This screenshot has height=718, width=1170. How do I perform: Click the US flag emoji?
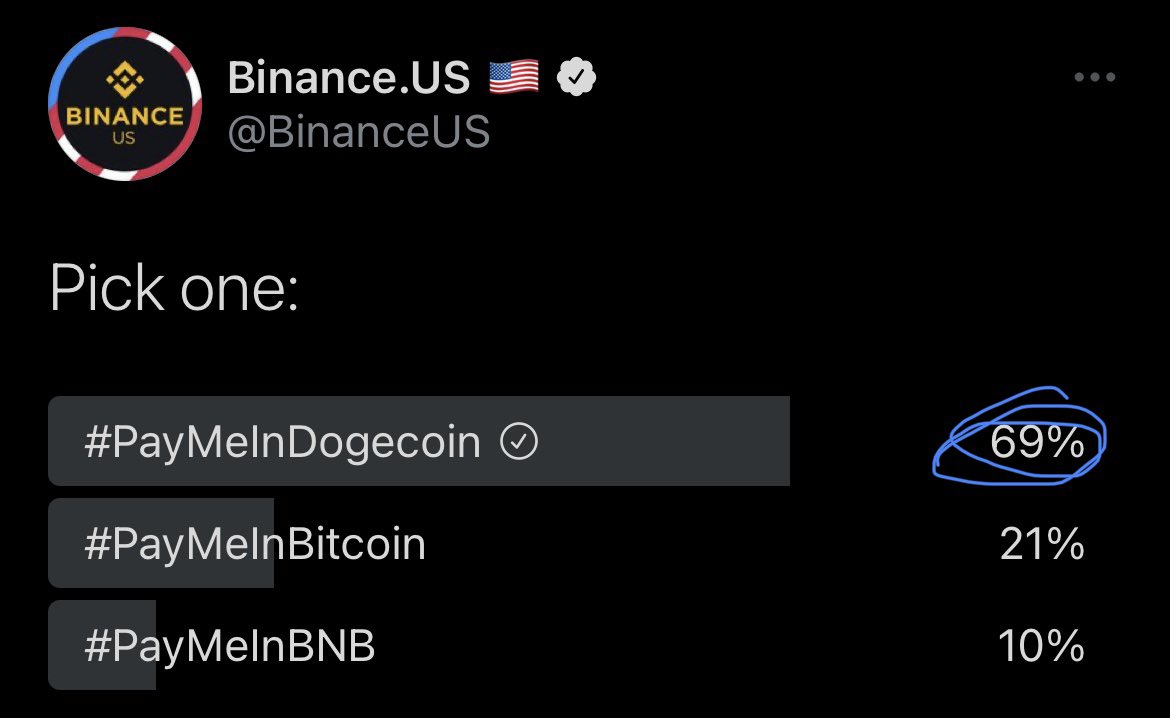point(514,77)
